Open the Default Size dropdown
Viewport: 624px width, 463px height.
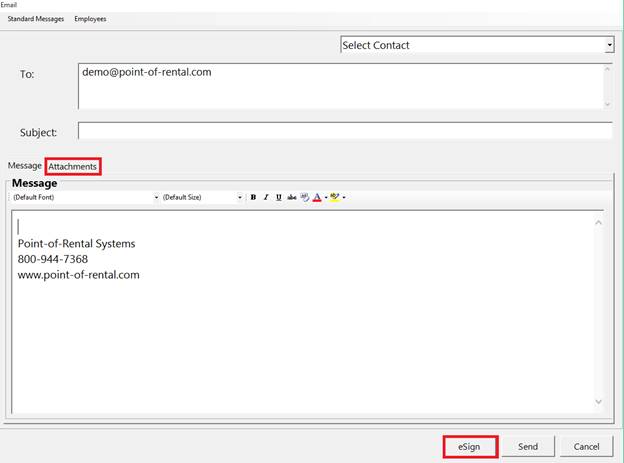pos(240,198)
